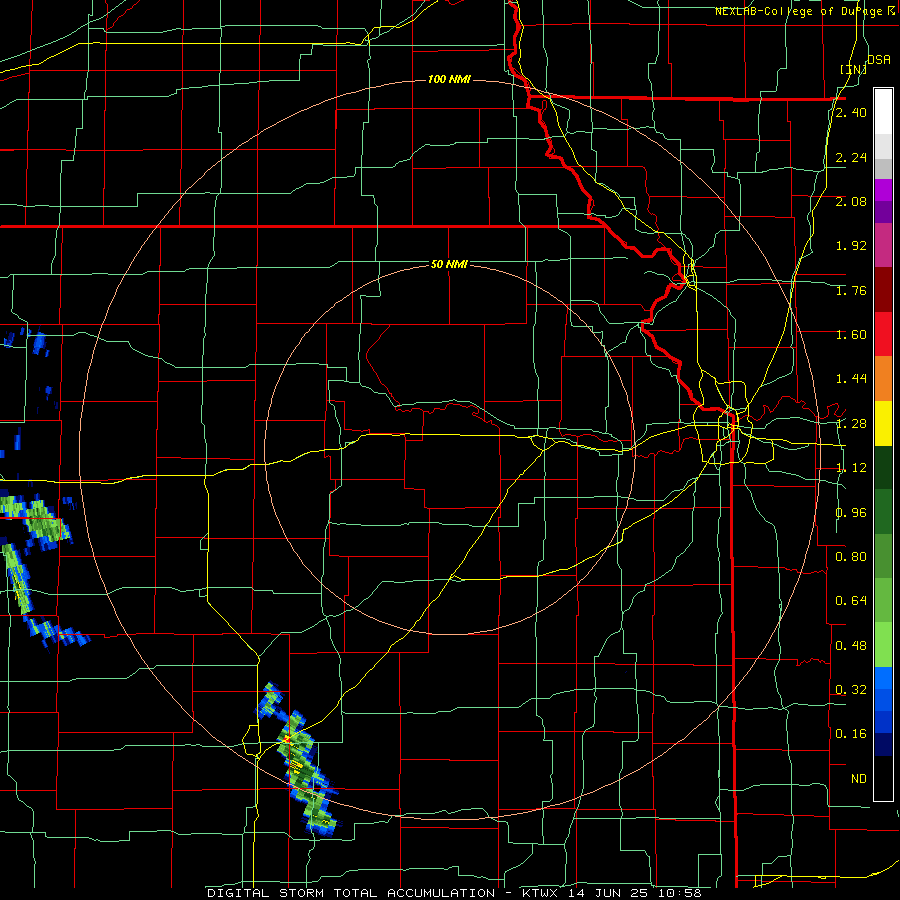Click the "1.76" scale value
Image resolution: width=900 pixels, height=900 pixels.
click(x=851, y=290)
